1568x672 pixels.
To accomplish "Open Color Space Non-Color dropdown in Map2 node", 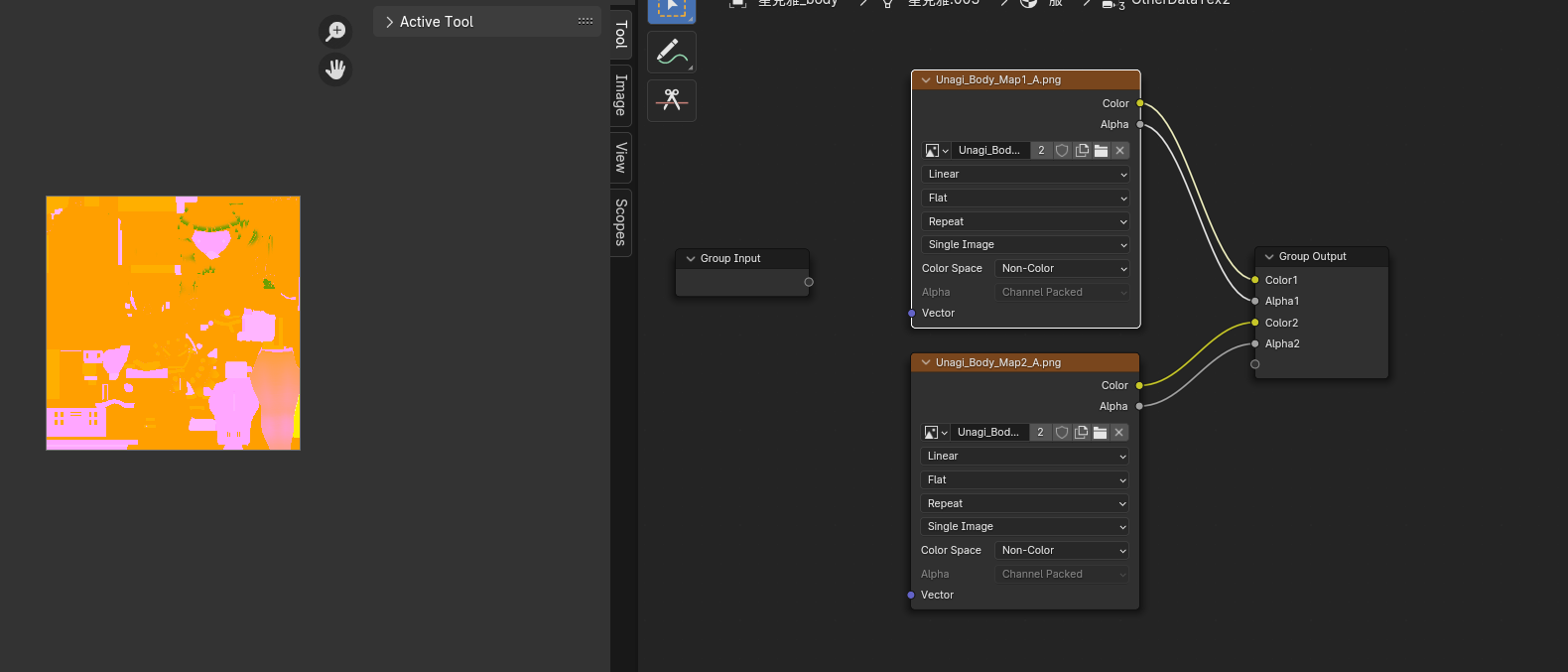I will (x=1061, y=551).
